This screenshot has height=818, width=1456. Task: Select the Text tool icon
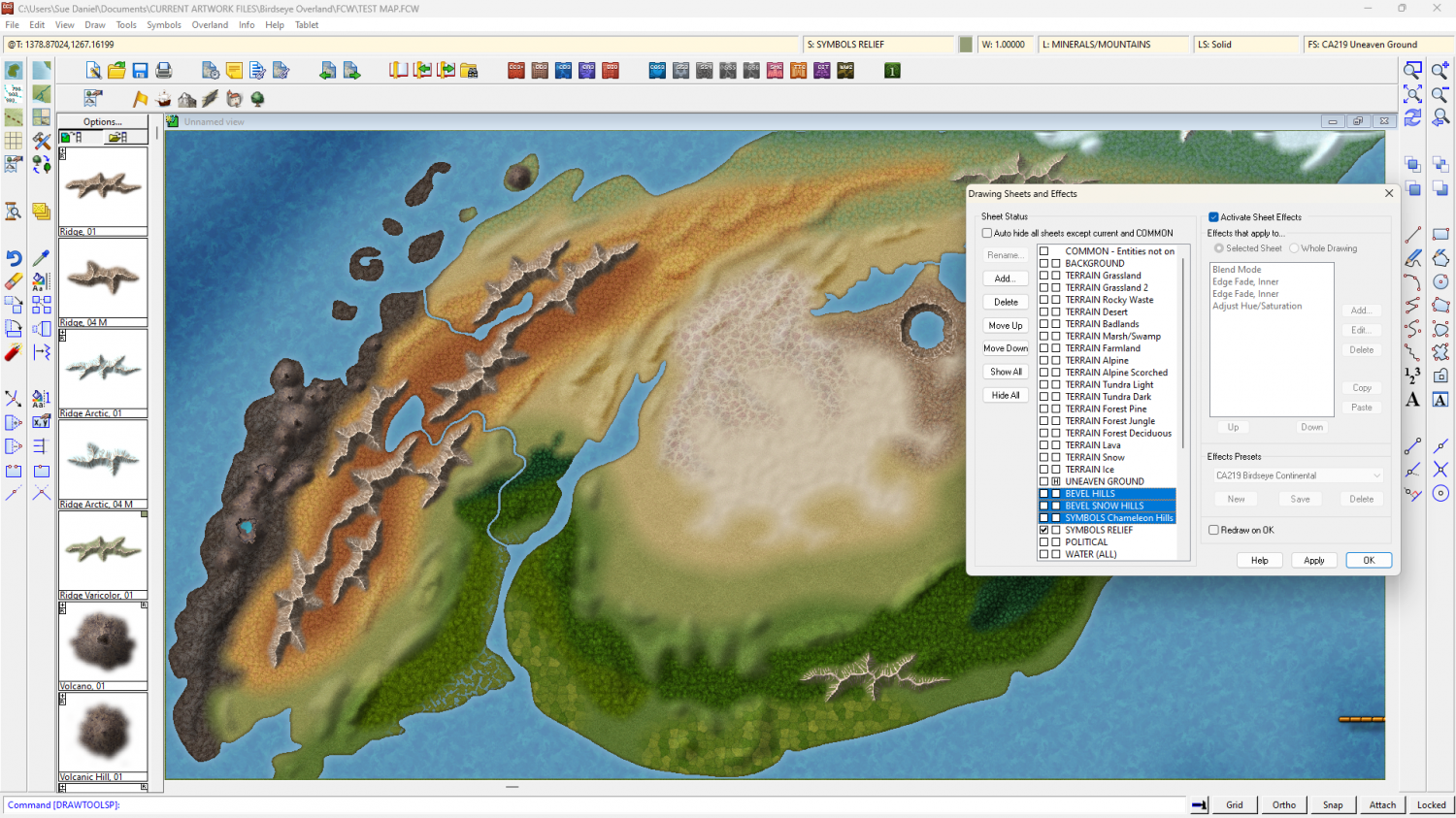point(1413,400)
